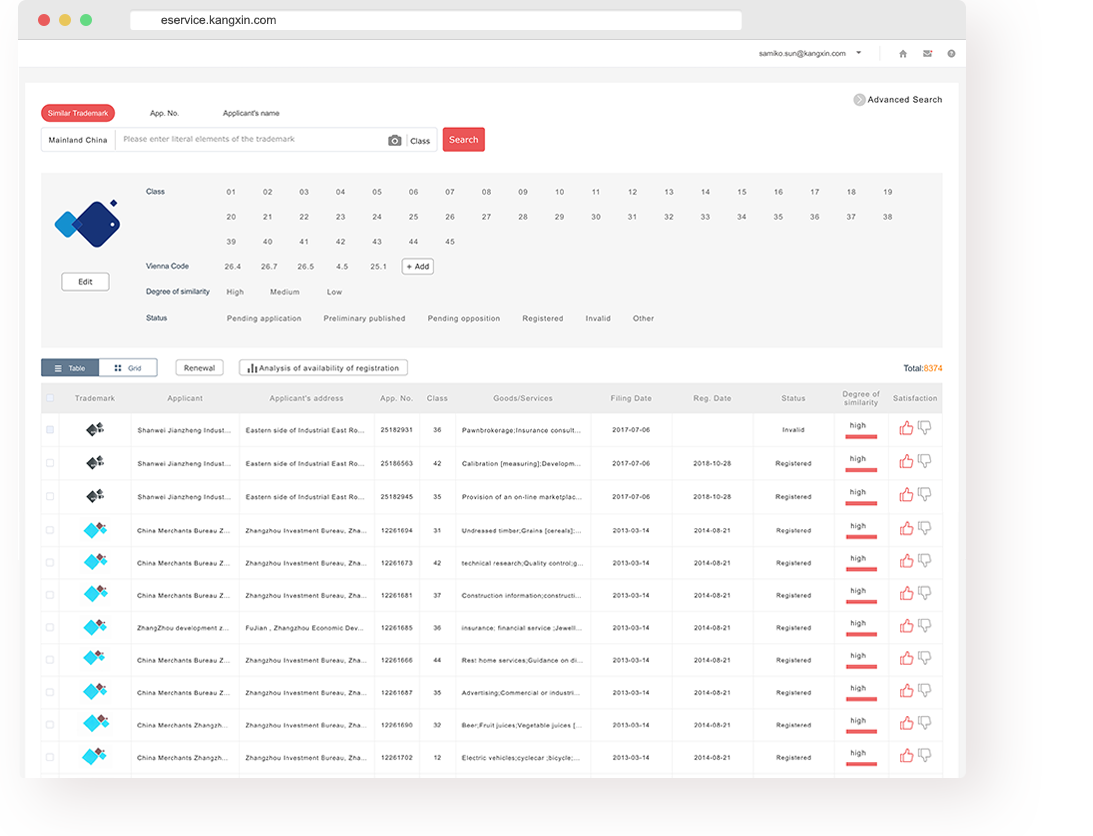Viewport: 1093px width, 836px height.
Task: Thumbs up the application 25182931 row
Action: (906, 428)
